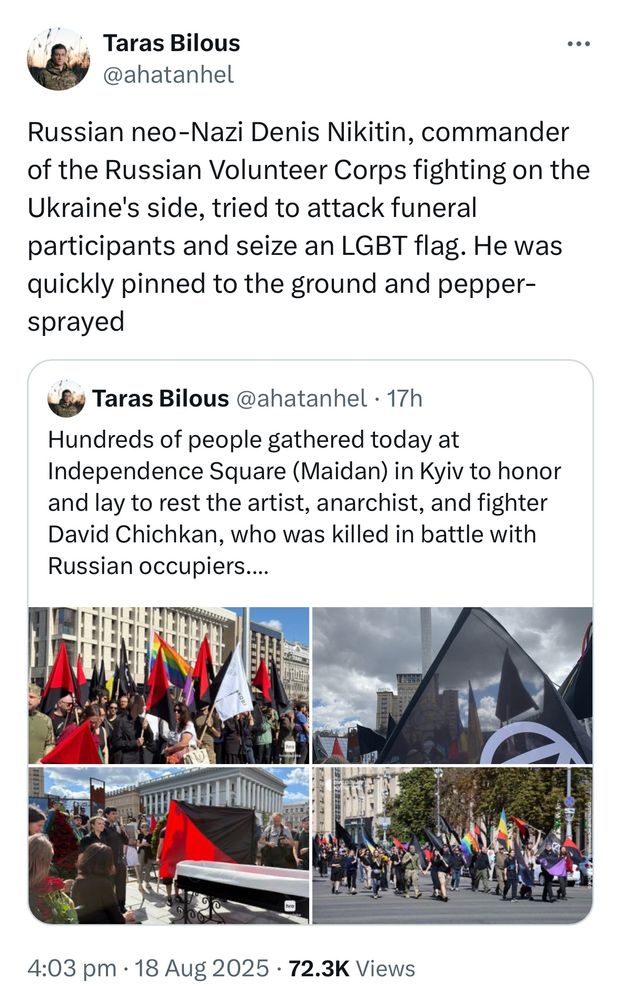Open the coffin with anarchist flag photo

170,840
